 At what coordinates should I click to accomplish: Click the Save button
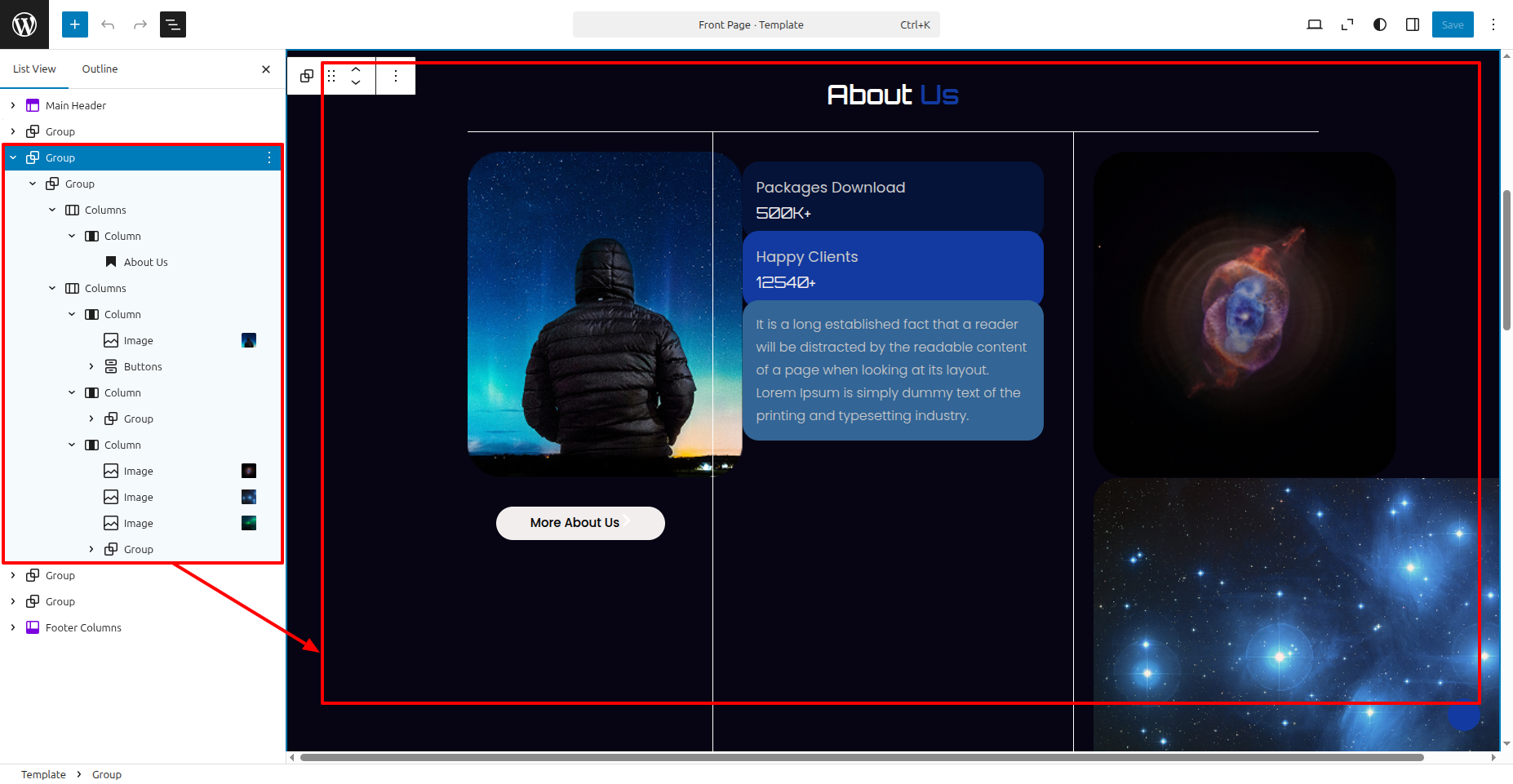(1452, 24)
